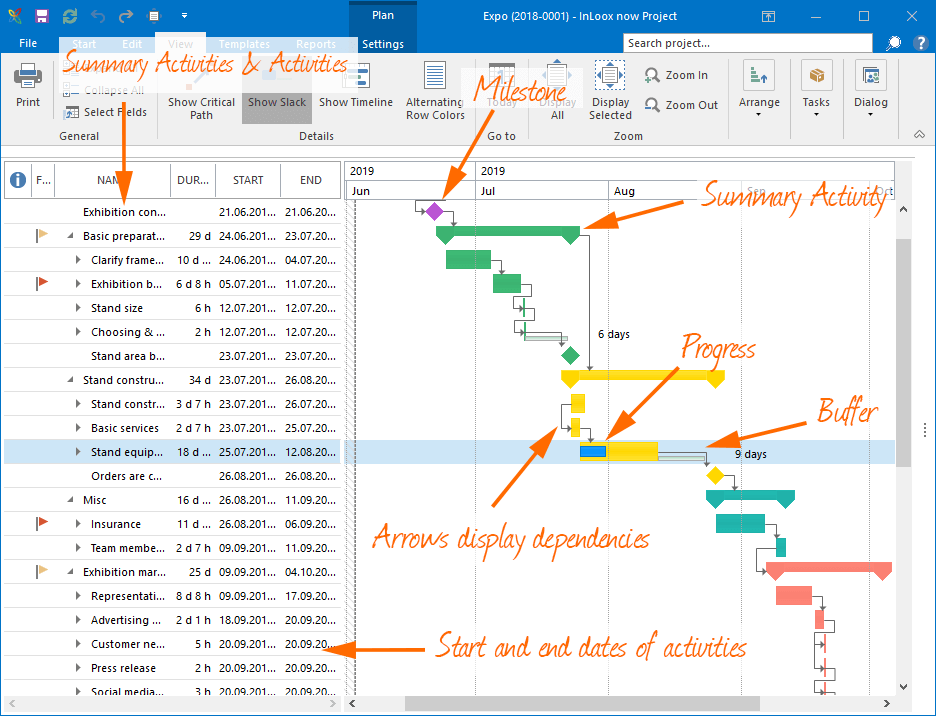Collapse the Misc summary activity
The height and width of the screenshot is (716, 936).
pyautogui.click(x=70, y=500)
